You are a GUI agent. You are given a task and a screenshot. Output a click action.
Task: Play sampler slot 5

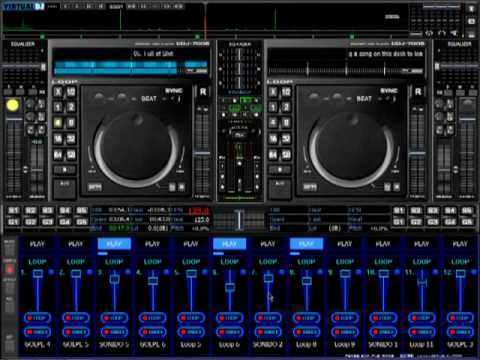[x=191, y=244]
